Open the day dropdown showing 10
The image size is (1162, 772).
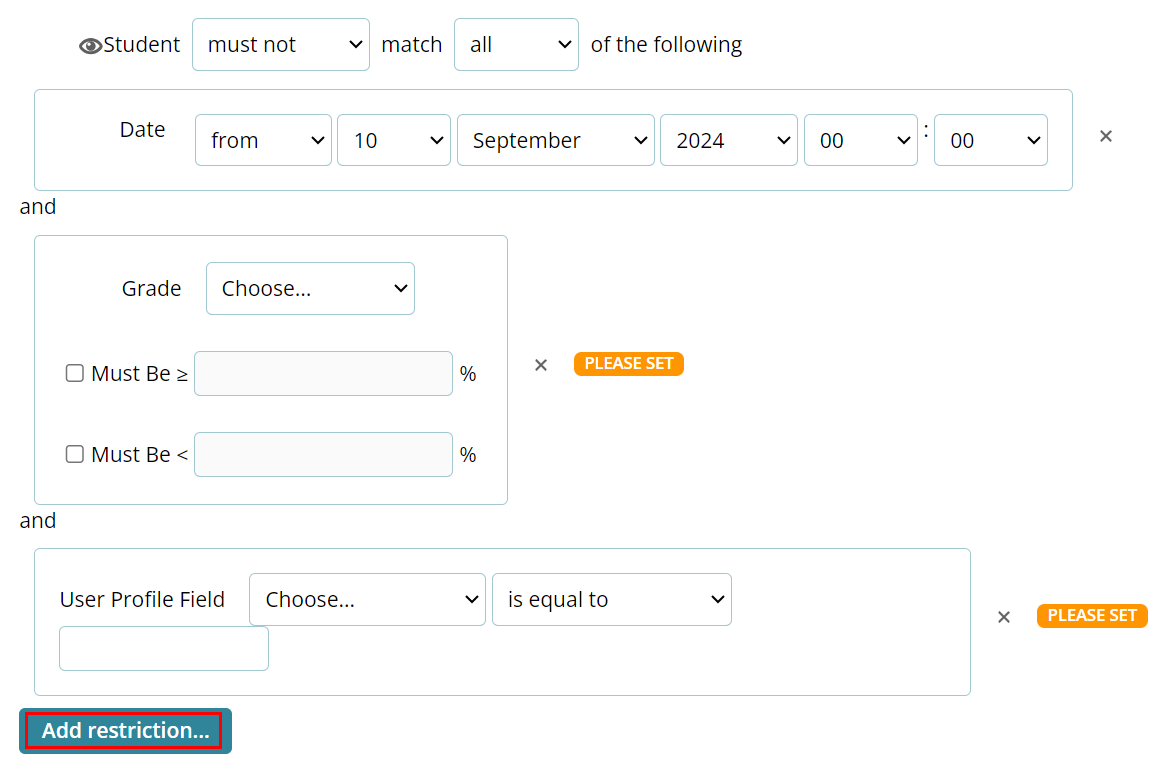393,140
